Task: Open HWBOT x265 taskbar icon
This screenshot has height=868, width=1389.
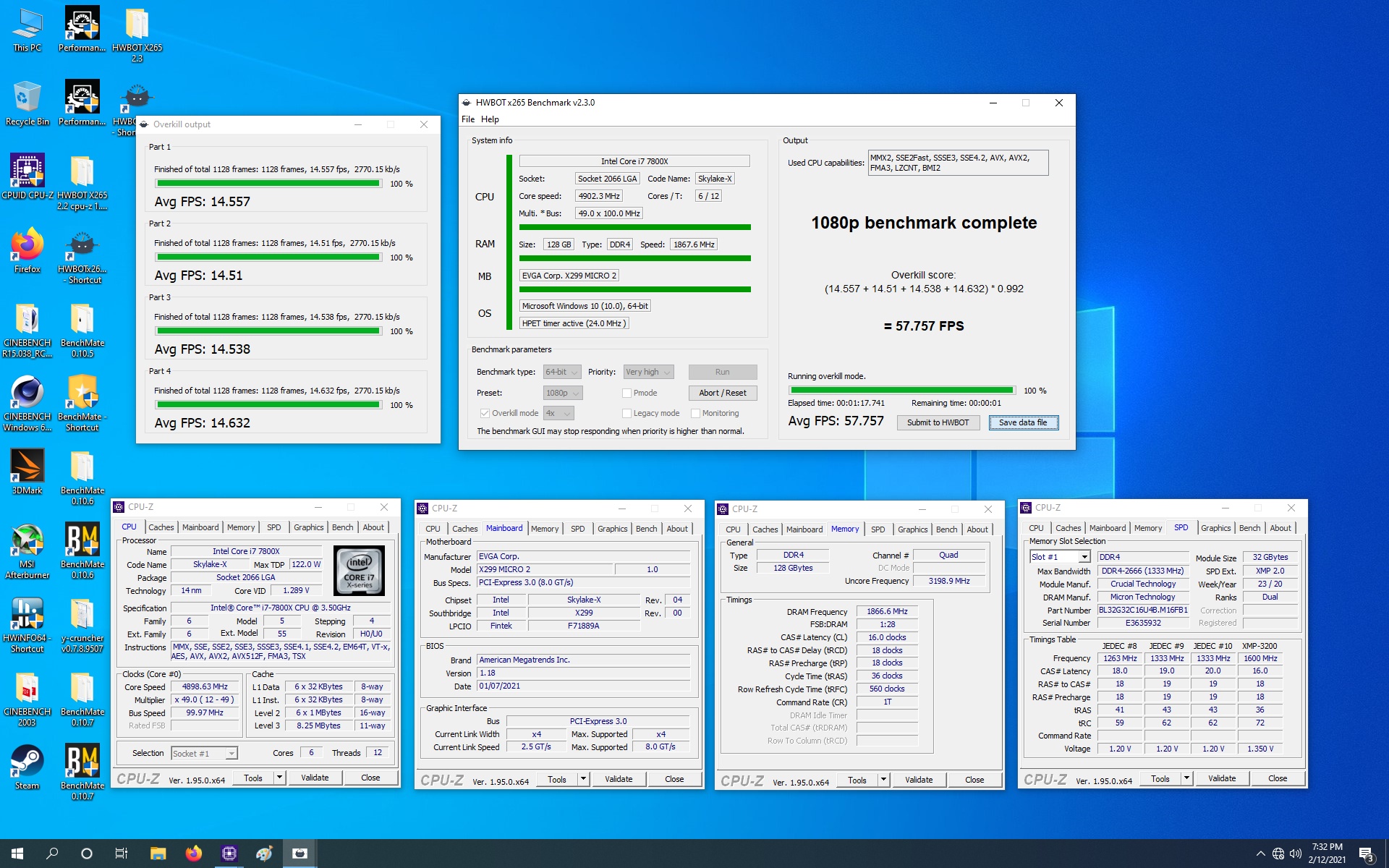Action: [x=300, y=854]
